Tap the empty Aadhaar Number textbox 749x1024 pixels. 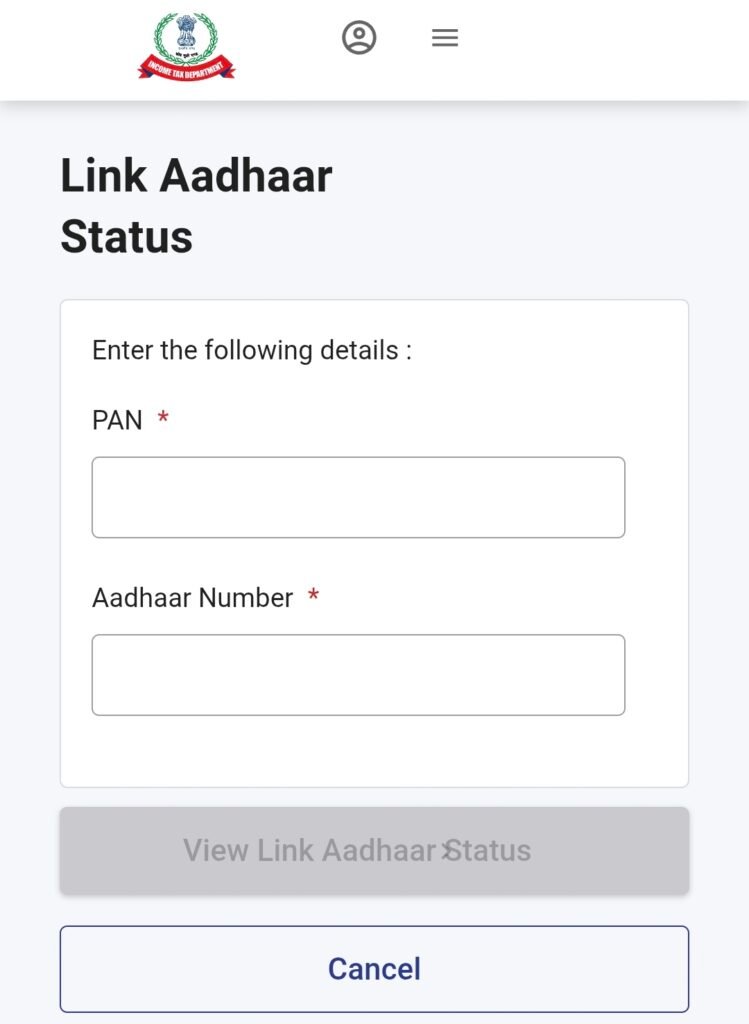[358, 674]
